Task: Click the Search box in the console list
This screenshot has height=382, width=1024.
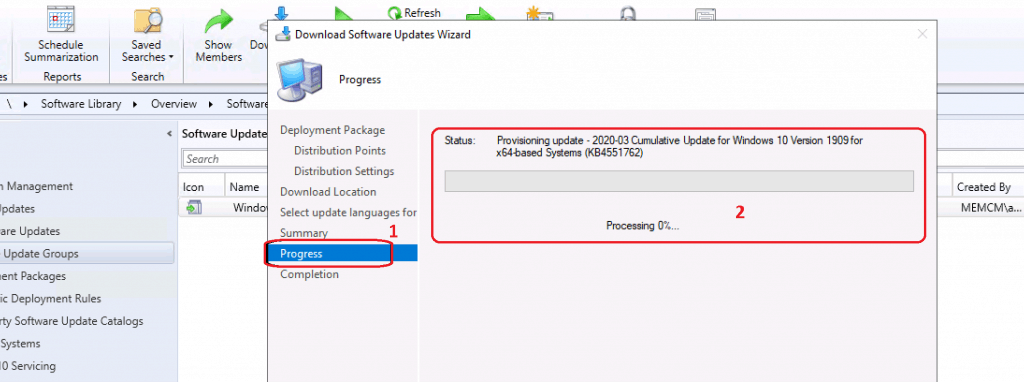Action: (x=224, y=159)
